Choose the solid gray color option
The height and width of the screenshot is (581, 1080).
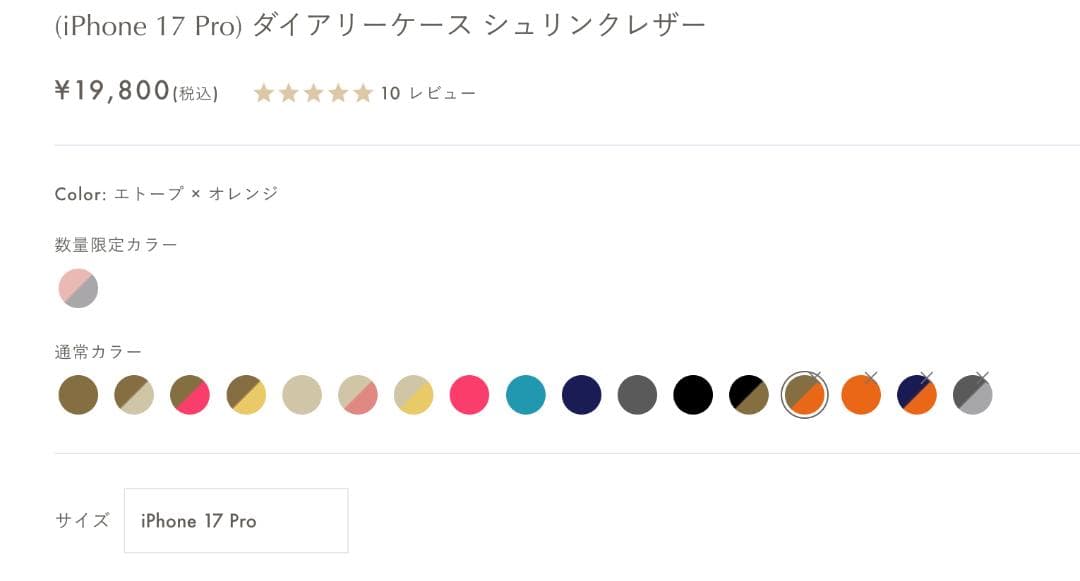tap(638, 395)
